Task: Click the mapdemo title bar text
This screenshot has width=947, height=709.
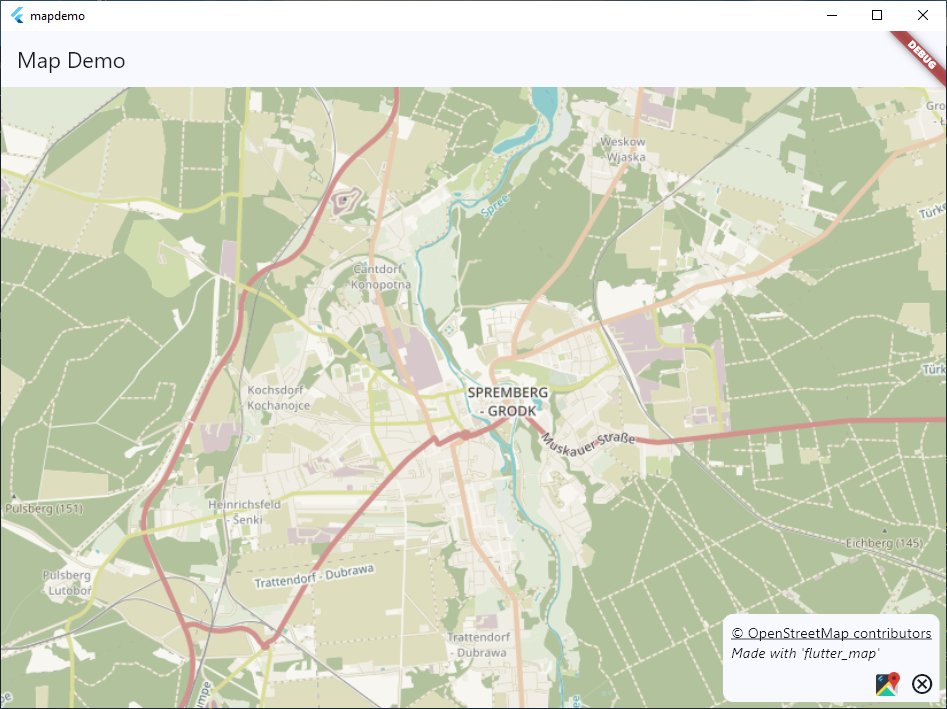Action: coord(58,15)
